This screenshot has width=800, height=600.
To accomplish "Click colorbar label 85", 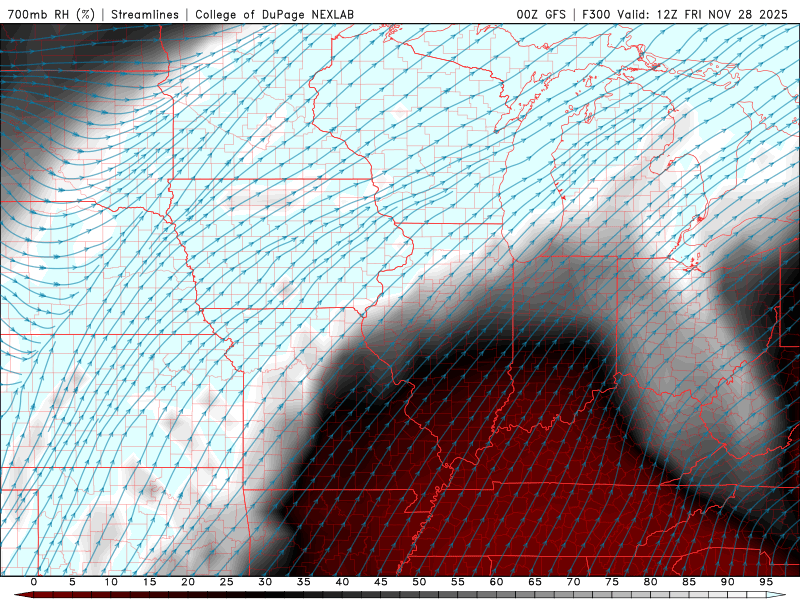I will click(689, 582).
